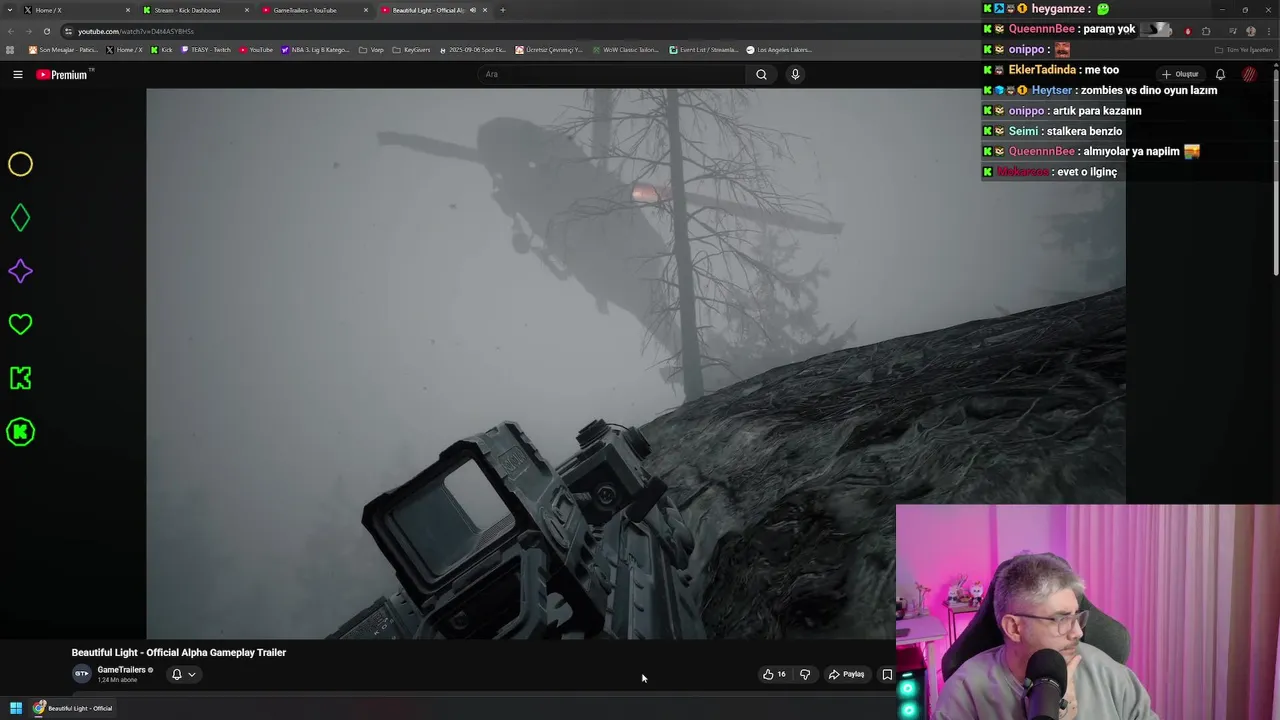The image size is (1280, 720).
Task: Open the '2025-09-06 Spor Ek' bookmark
Action: [x=475, y=49]
